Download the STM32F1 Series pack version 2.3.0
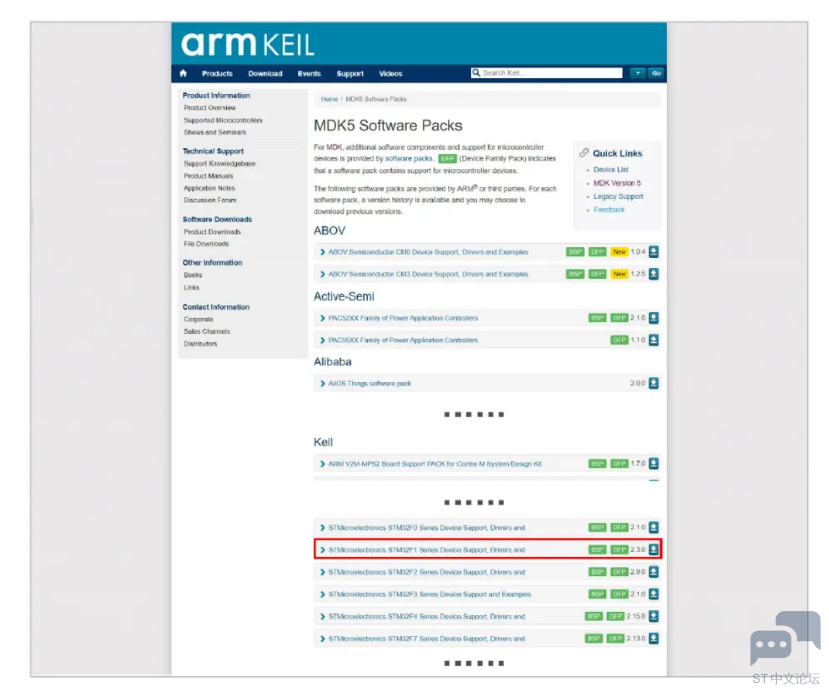 point(654,549)
